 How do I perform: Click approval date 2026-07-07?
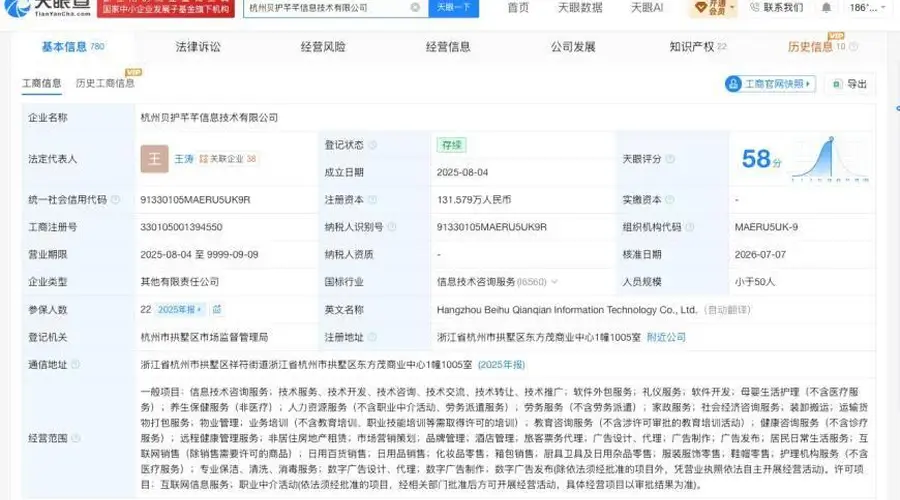pyautogui.click(x=760, y=254)
